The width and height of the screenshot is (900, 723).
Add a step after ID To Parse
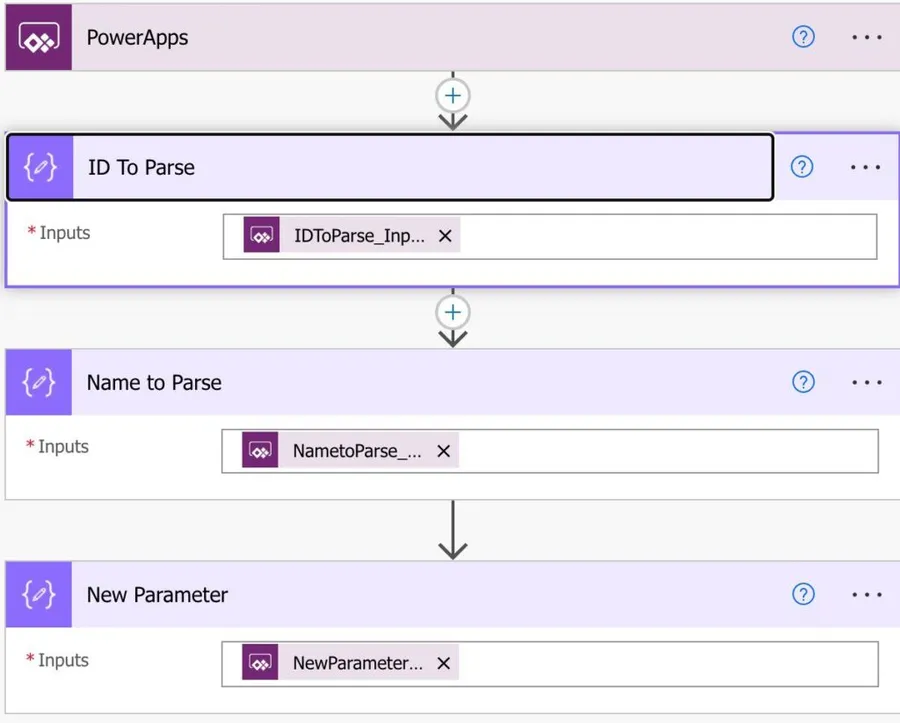pyautogui.click(x=453, y=313)
